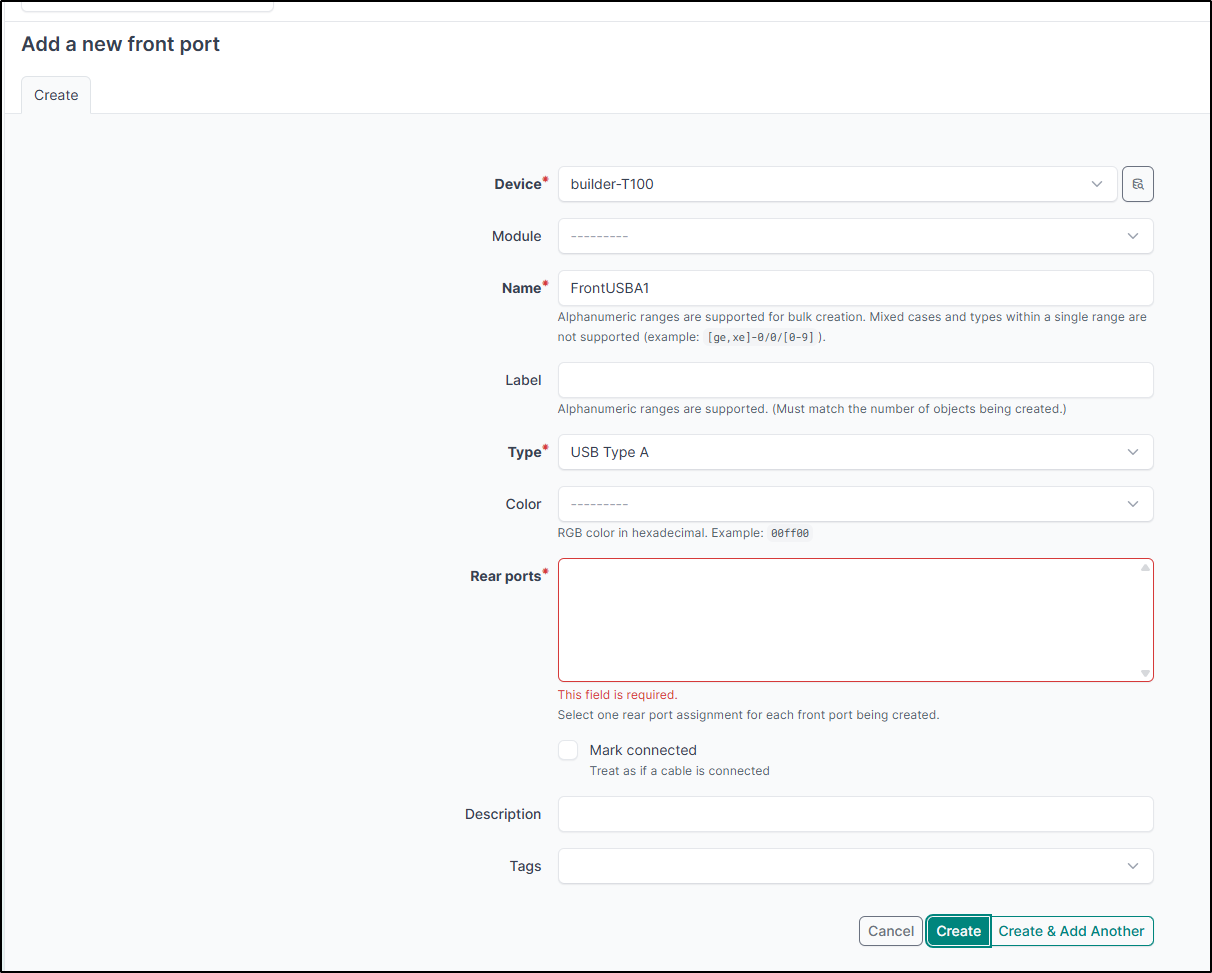Focus the empty Label input field
The width and height of the screenshot is (1212, 973).
[x=855, y=380]
